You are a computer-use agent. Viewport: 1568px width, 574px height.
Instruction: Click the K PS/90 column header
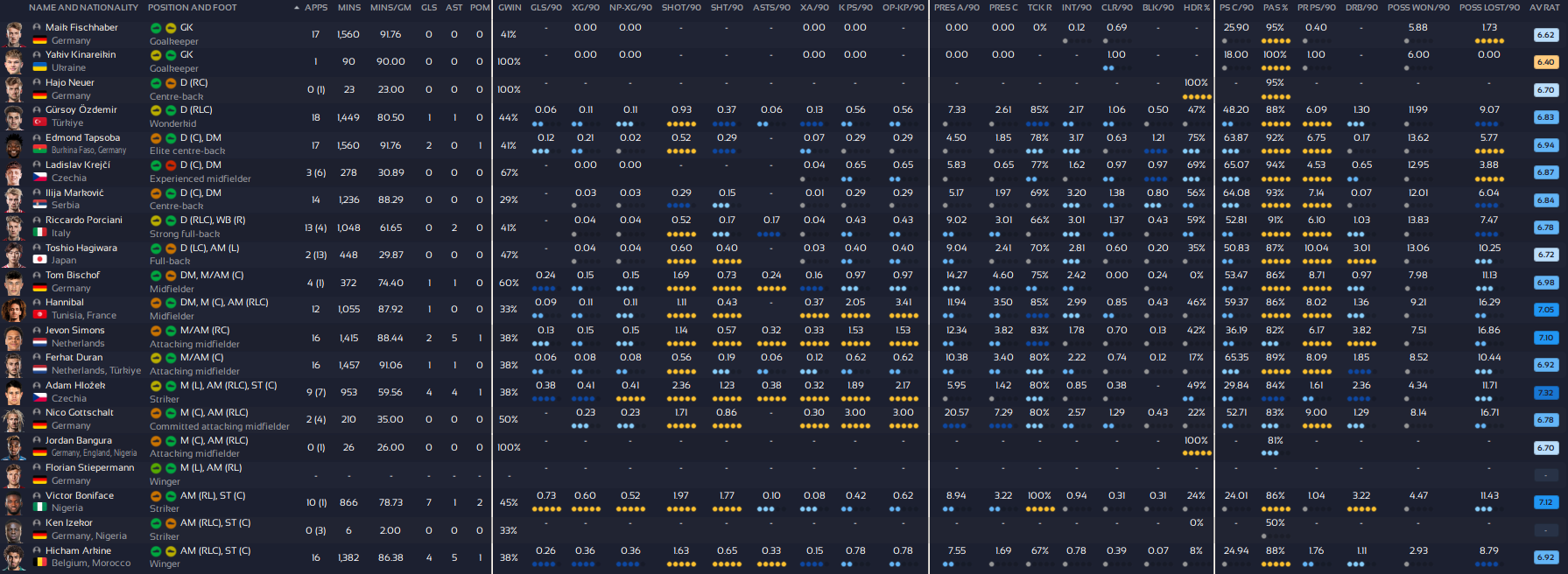pos(855,8)
